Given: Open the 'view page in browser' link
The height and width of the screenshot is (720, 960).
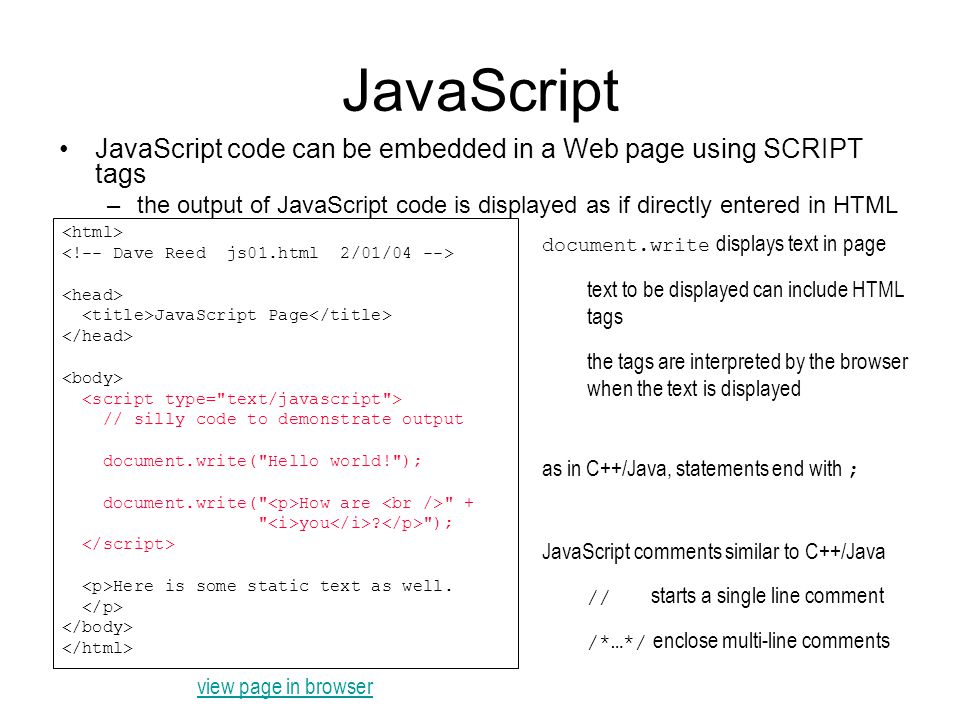Looking at the screenshot, I should pyautogui.click(x=285, y=687).
